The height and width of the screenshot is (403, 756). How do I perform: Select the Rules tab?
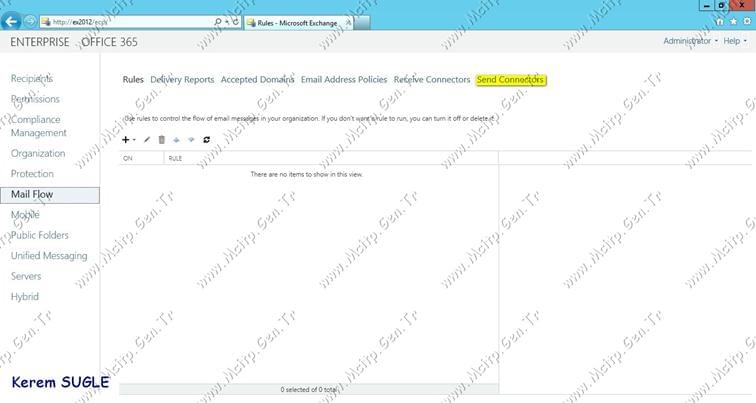pyautogui.click(x=133, y=80)
